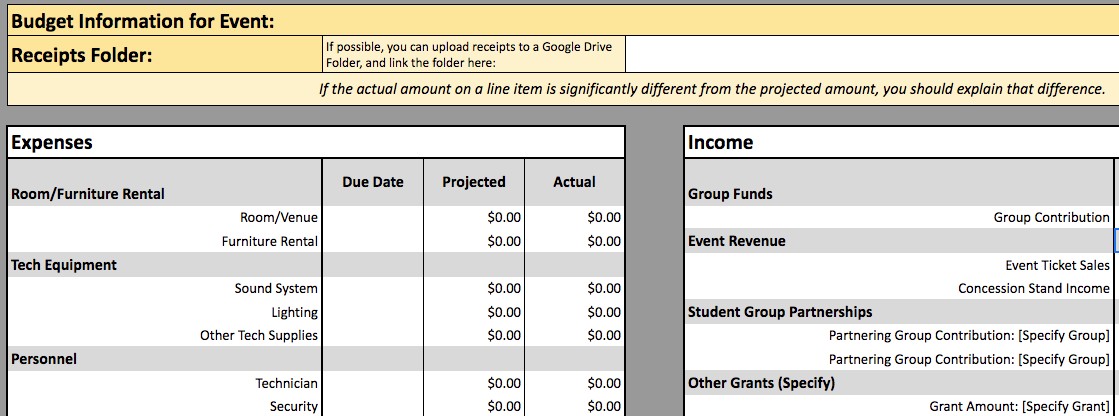Select the Projected column header

[x=474, y=182]
